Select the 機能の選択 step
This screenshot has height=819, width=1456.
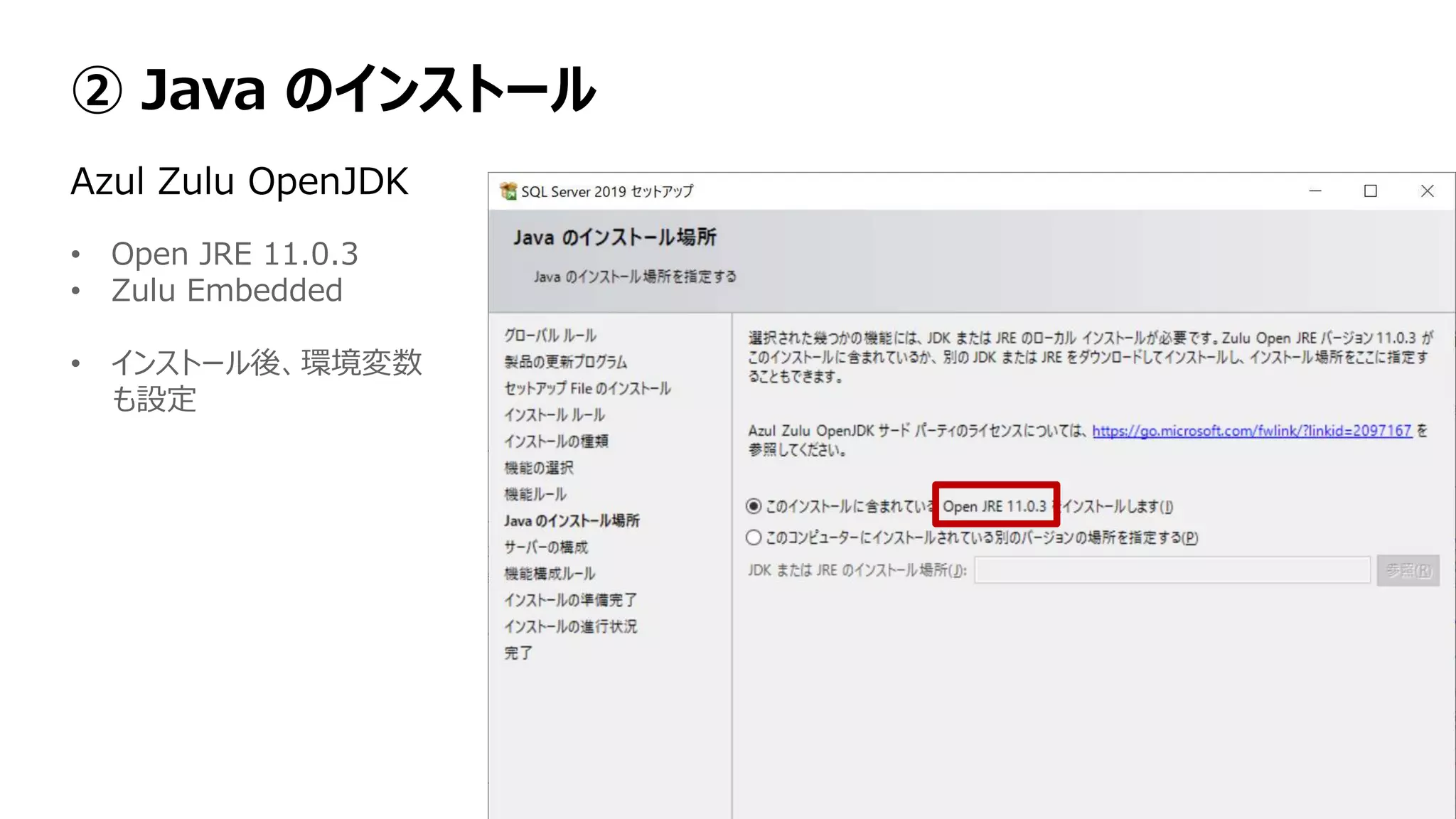[539, 468]
